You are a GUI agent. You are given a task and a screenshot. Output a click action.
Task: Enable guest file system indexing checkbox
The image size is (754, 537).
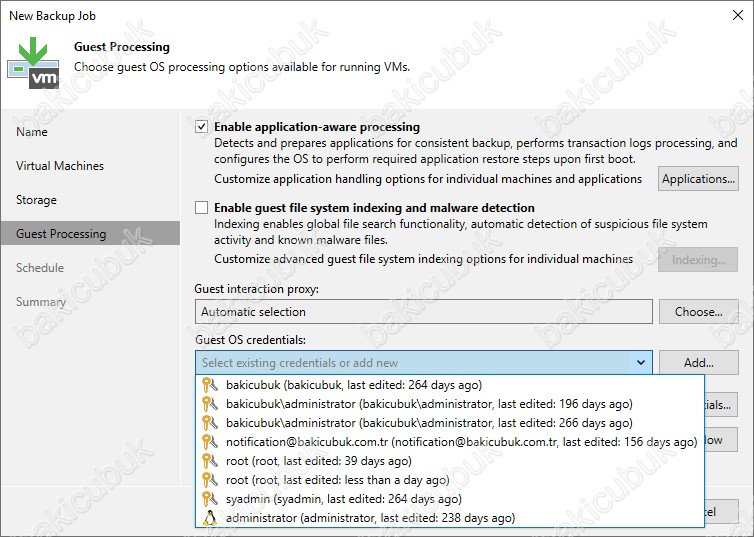point(201,208)
